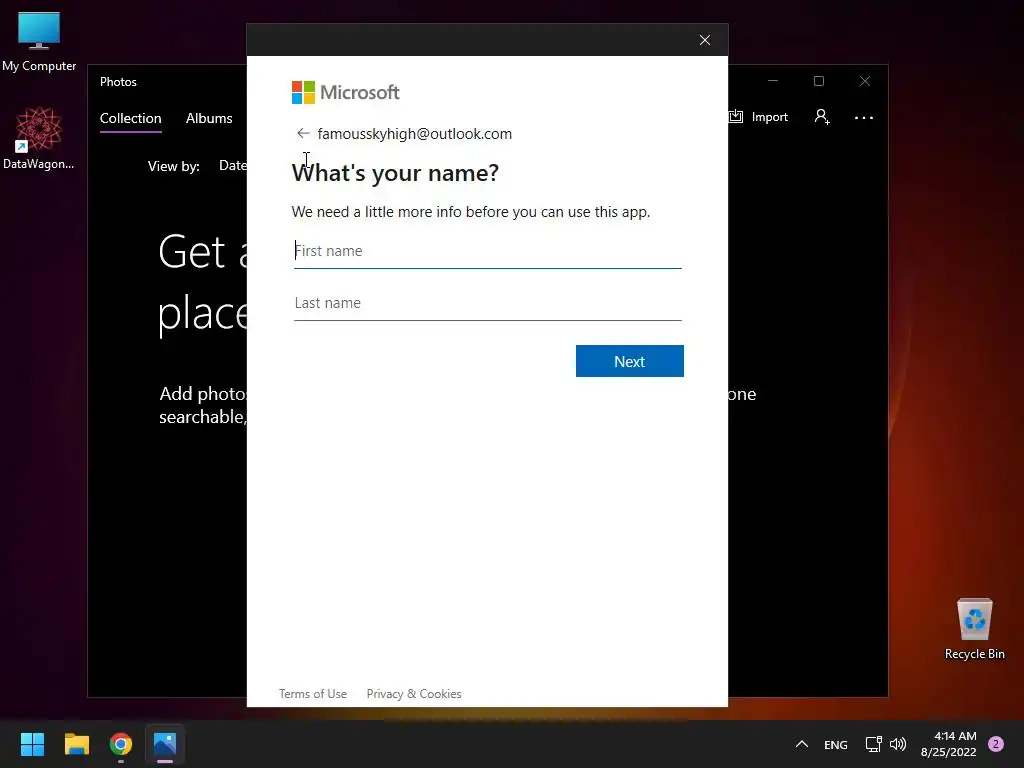Click the Photos app taskbar icon
Viewport: 1024px width, 768px height.
[x=165, y=744]
